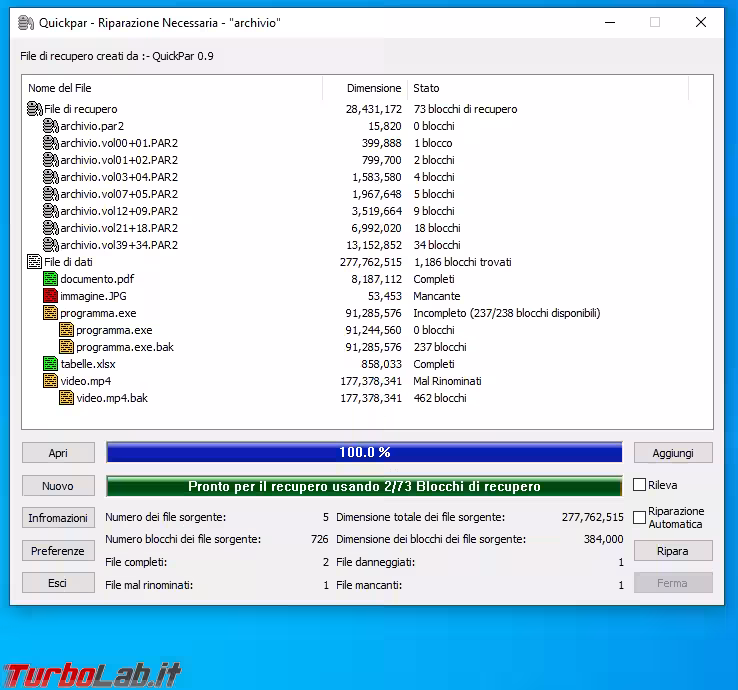Screen dimensions: 738x690
Task: Click the icon beside programma.exe.bak
Action: [67, 347]
